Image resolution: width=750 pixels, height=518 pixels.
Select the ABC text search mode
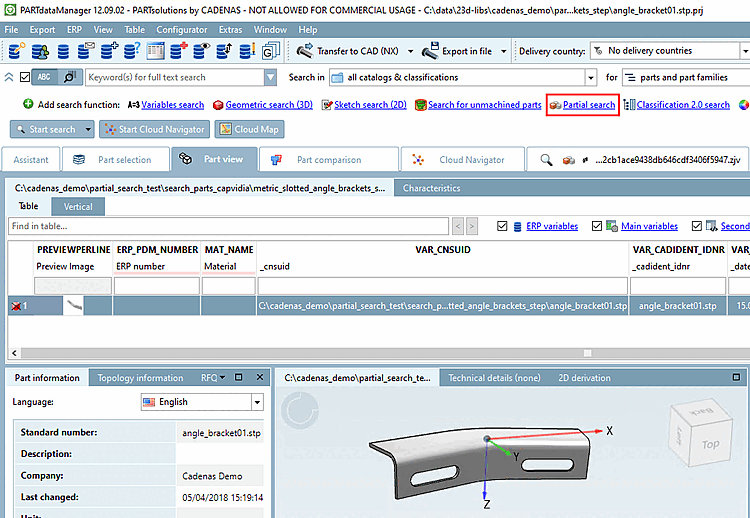[44, 77]
